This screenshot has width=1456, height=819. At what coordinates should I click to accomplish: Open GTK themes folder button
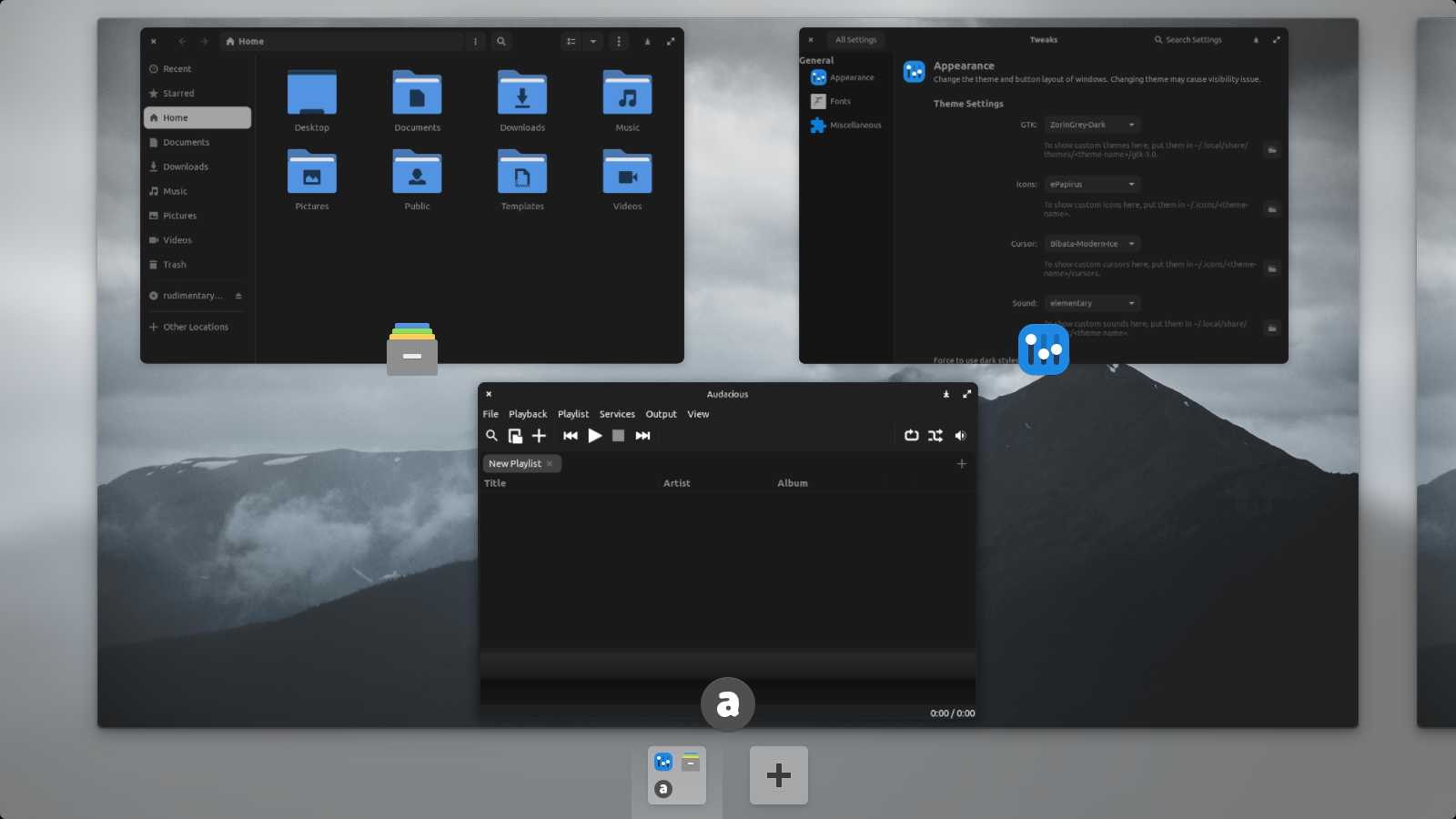tap(1272, 150)
